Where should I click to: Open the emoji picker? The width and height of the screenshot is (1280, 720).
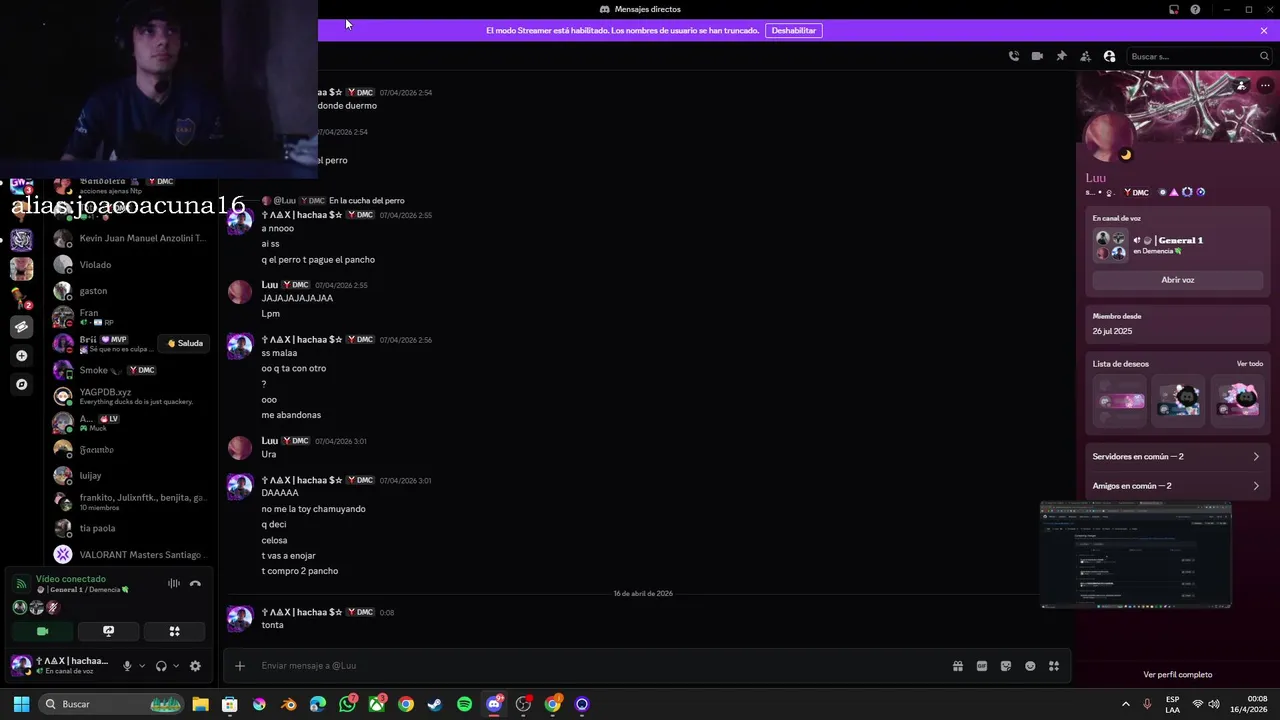1030,666
